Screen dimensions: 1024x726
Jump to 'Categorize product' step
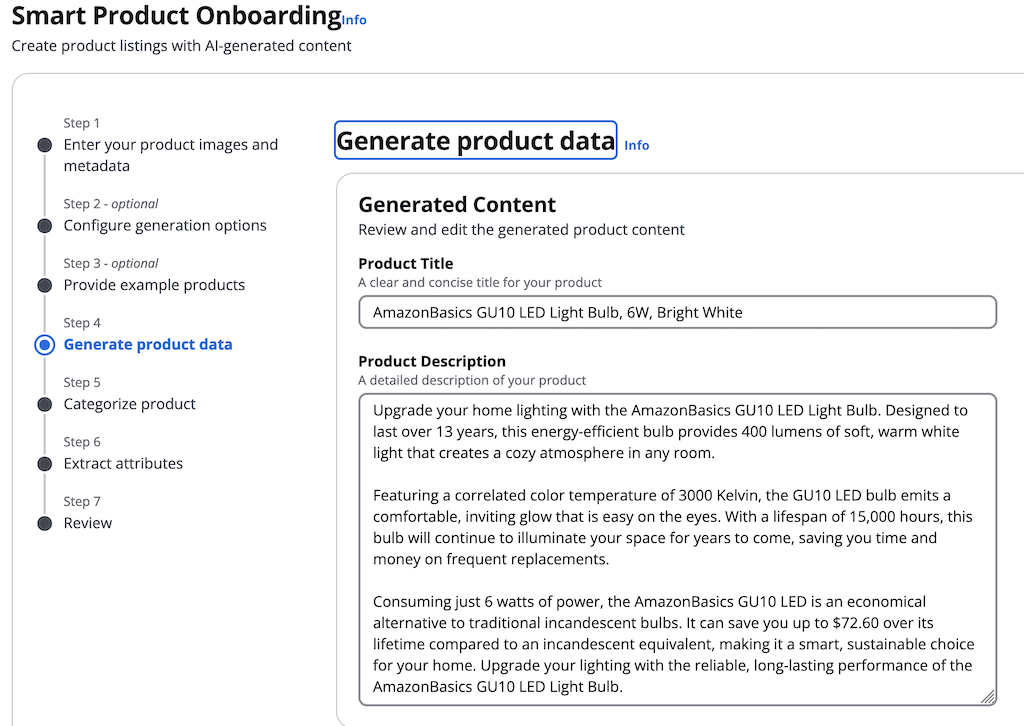click(130, 404)
